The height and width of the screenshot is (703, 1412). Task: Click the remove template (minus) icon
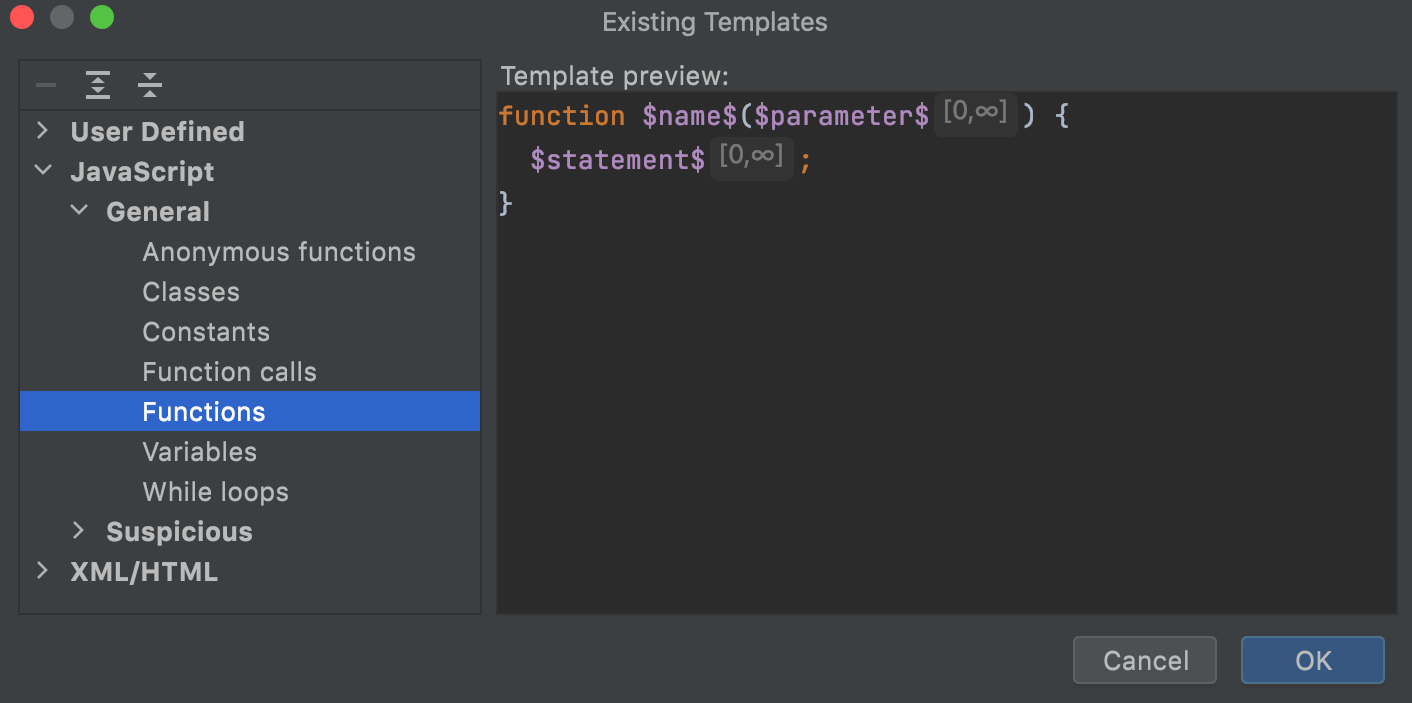click(45, 85)
